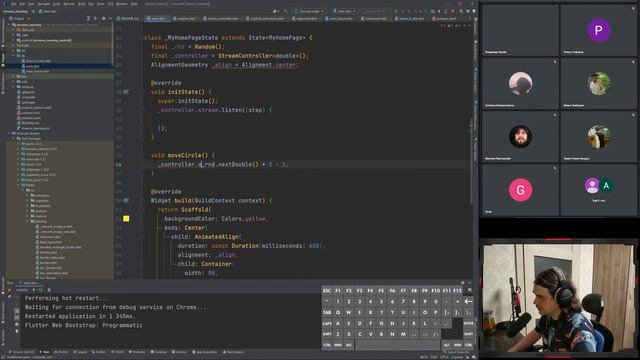The height and width of the screenshot is (360, 640).
Task: Open the Chrome (web) device selector dropdown
Action: pos(309,11)
